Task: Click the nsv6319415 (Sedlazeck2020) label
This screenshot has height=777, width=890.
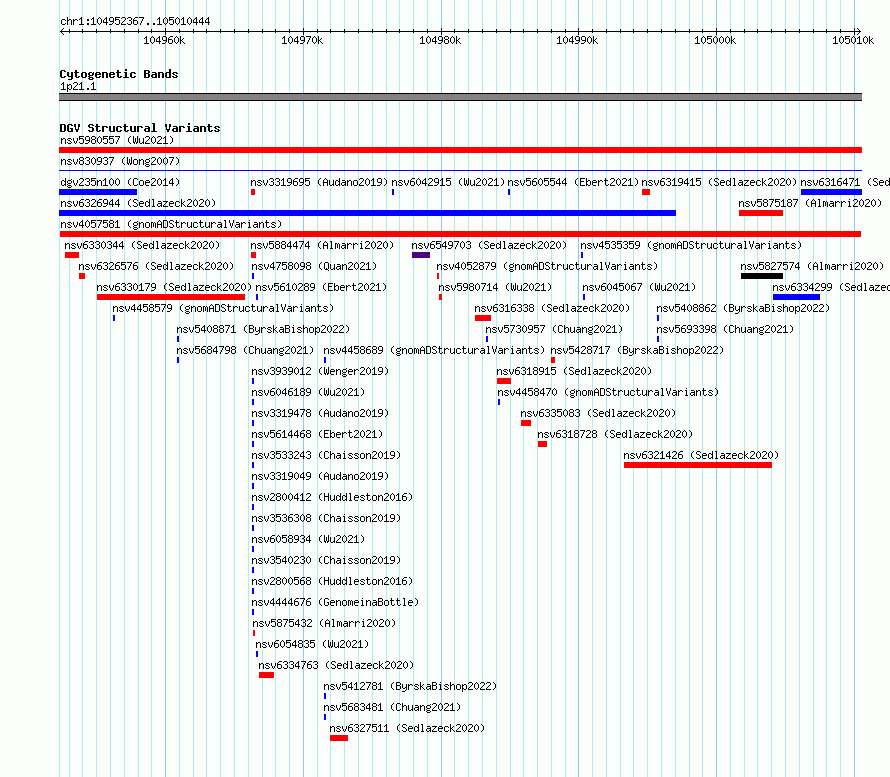Action: click(x=719, y=182)
